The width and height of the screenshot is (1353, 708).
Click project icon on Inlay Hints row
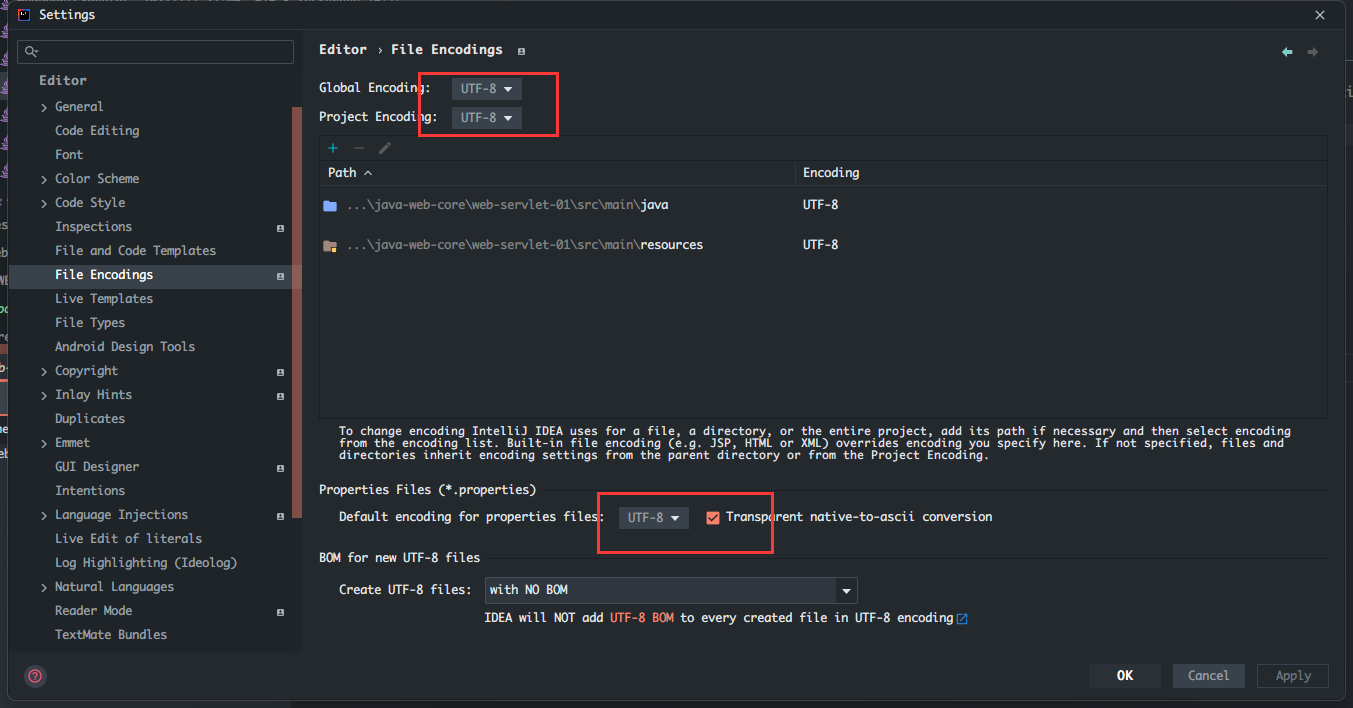(280, 396)
